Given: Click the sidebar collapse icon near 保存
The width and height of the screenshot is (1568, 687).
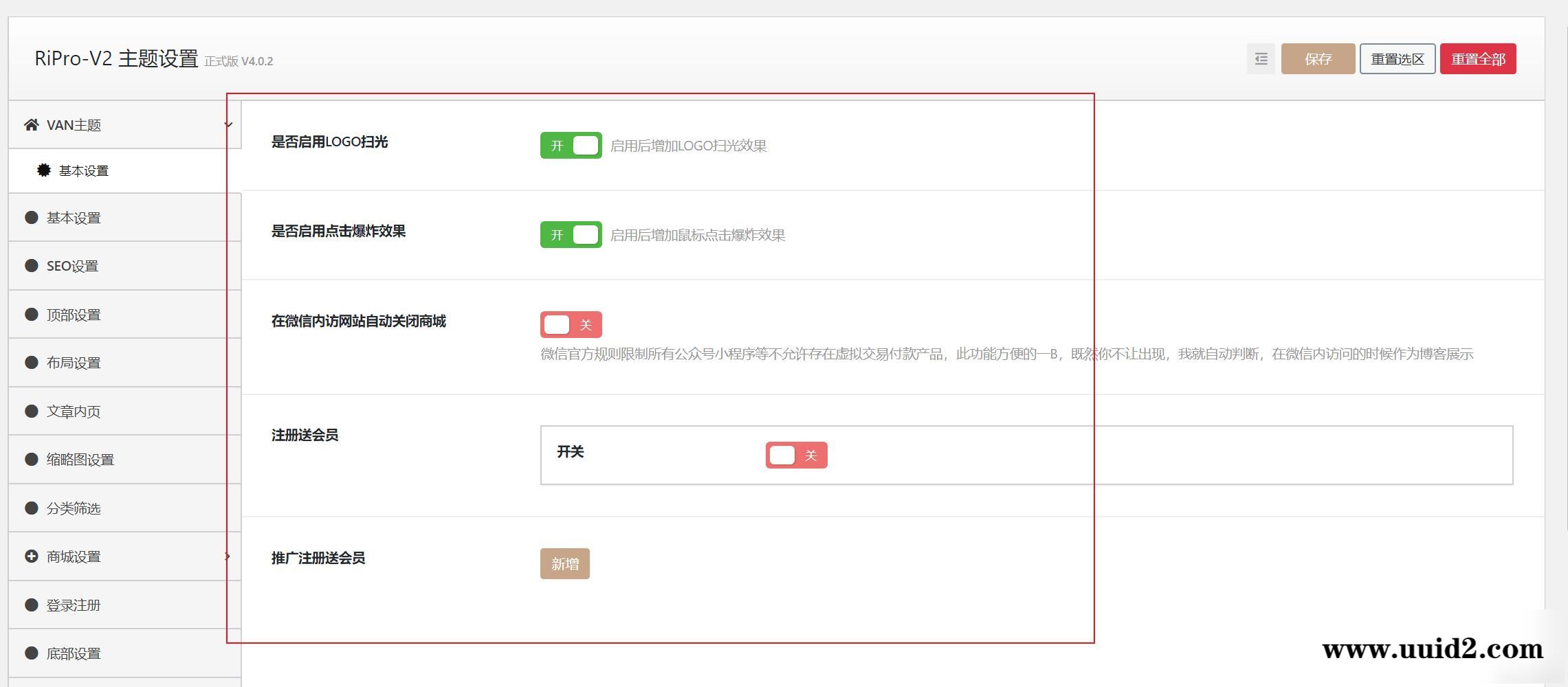Looking at the screenshot, I should point(1260,59).
